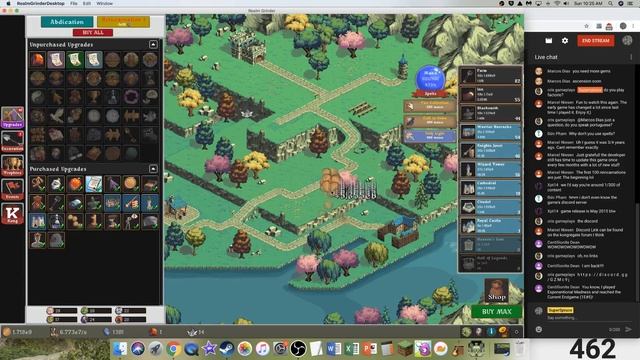Open stream settings gear icon
The width and height of the screenshot is (640, 360).
click(565, 40)
